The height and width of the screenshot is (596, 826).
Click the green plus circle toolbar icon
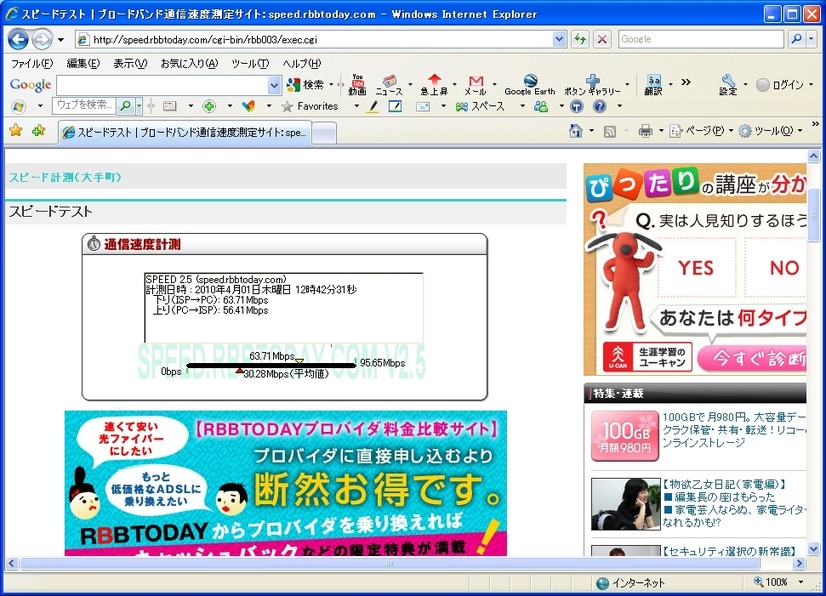pos(209,106)
